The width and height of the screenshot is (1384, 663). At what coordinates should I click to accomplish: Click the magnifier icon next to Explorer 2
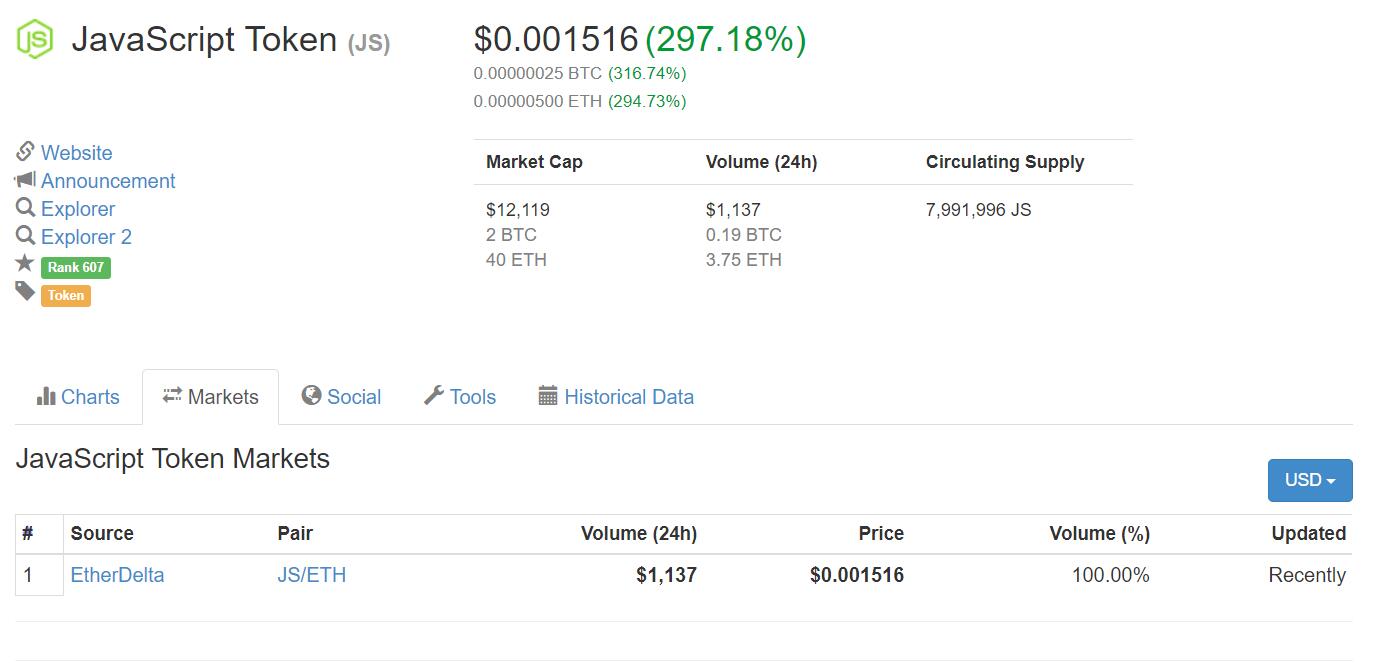click(x=25, y=236)
